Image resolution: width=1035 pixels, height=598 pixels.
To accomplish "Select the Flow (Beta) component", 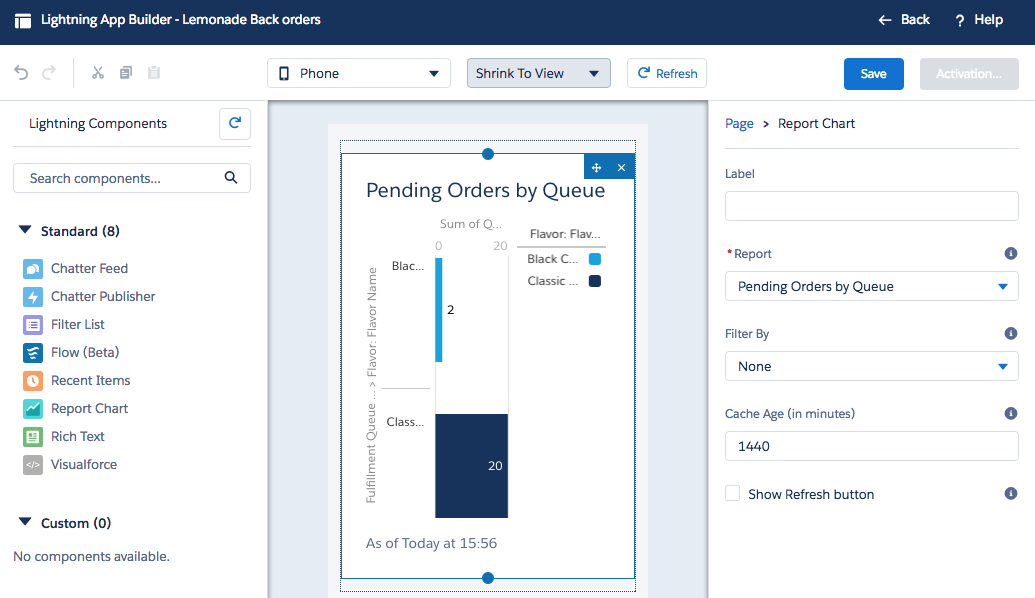I will tap(84, 352).
